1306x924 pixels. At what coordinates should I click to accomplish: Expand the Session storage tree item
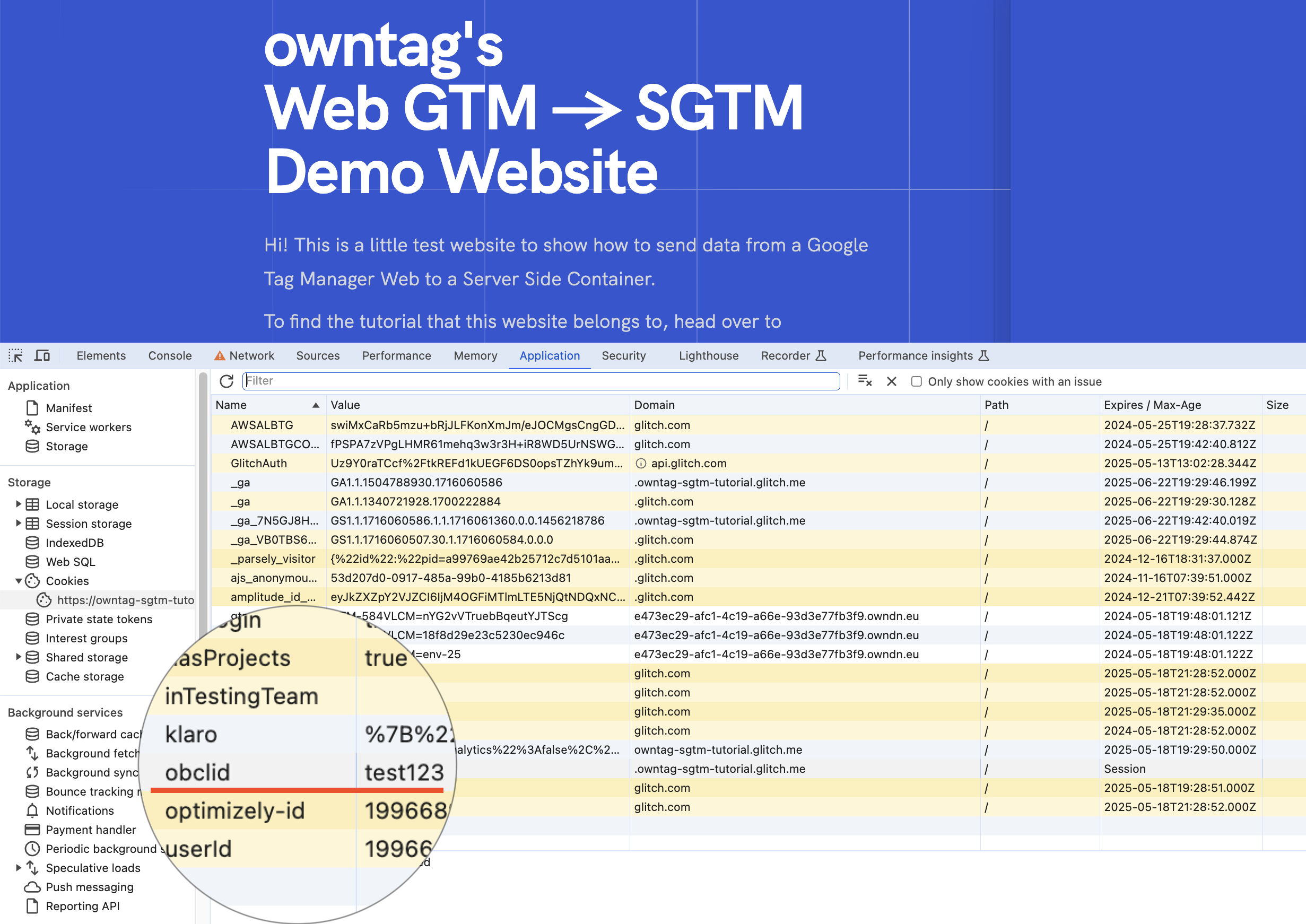pos(18,524)
